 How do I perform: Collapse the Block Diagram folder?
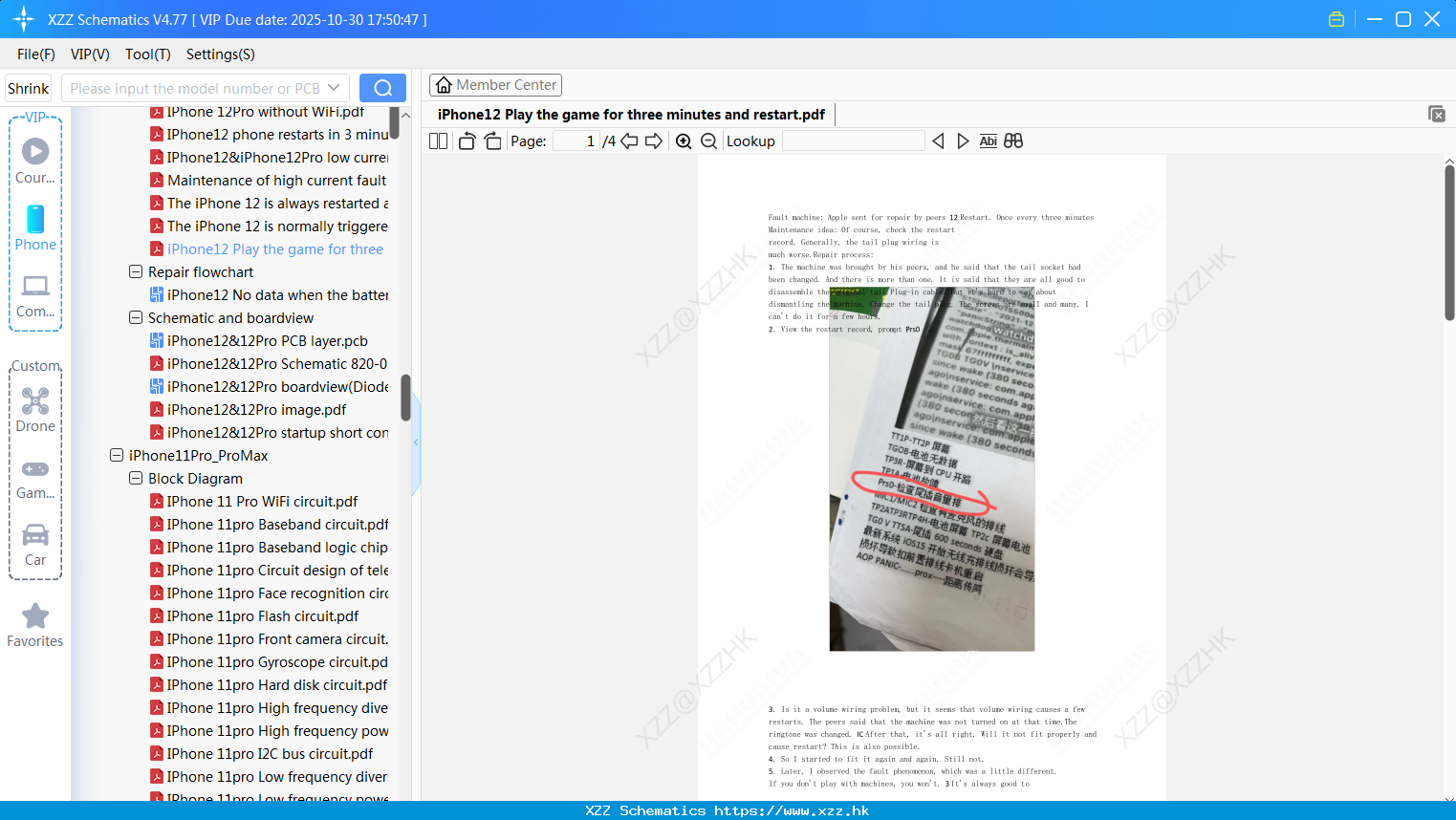click(136, 479)
